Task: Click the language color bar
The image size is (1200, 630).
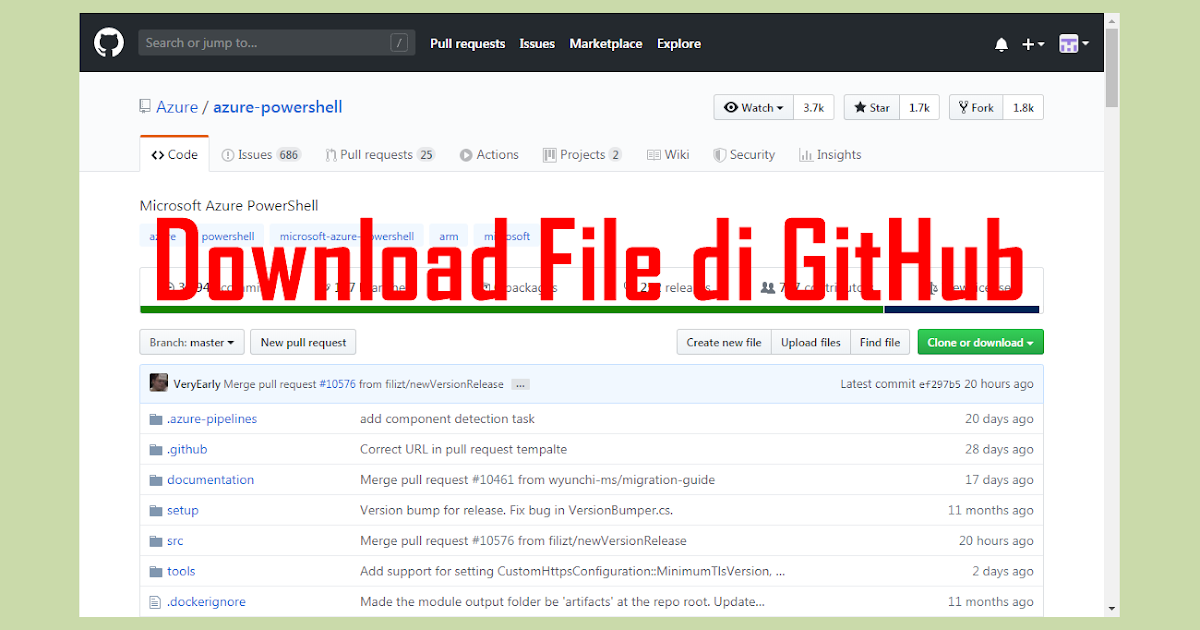Action: click(590, 309)
